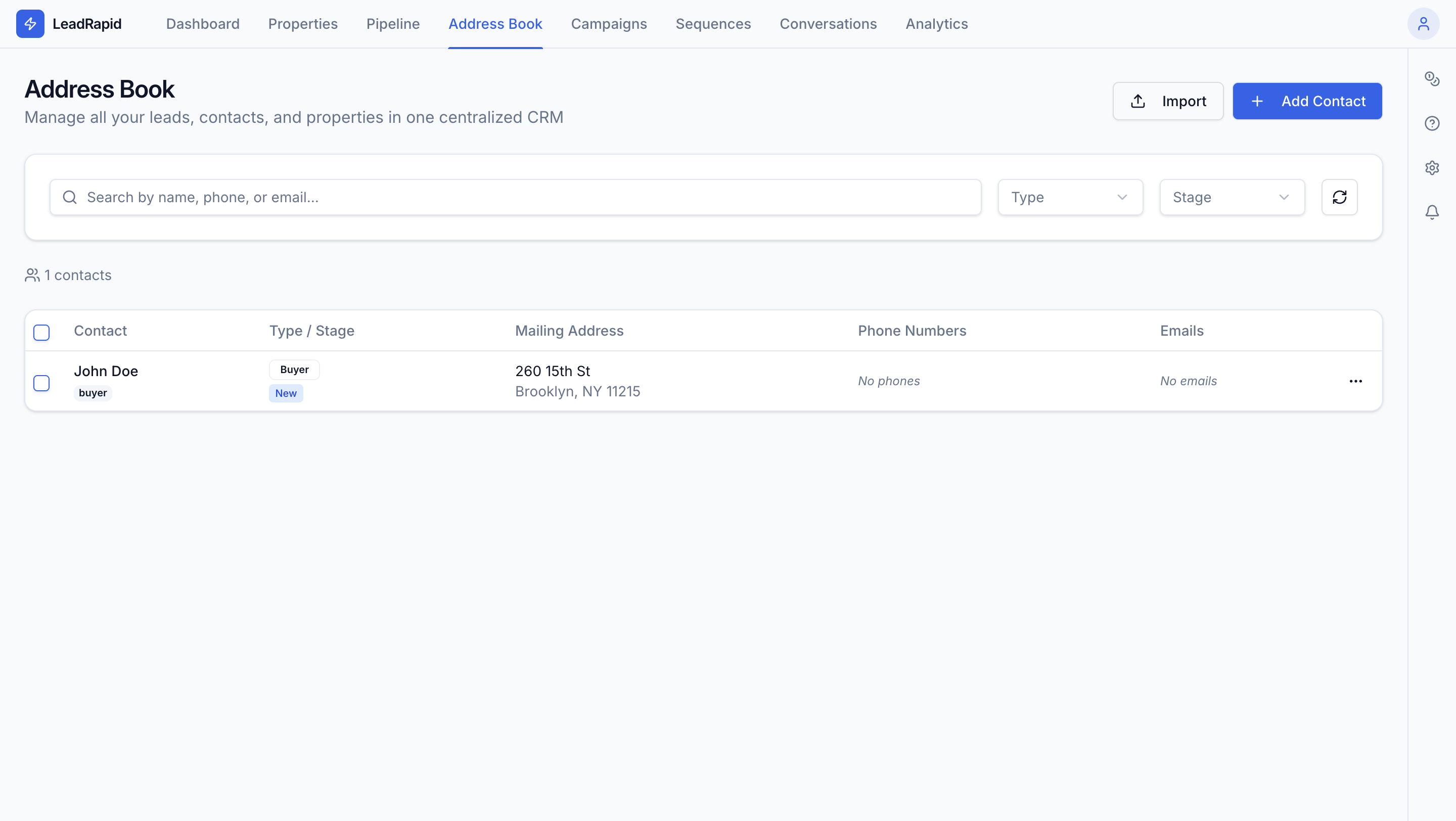Click the coins credits icon in sidebar
The width and height of the screenshot is (1456, 821).
(x=1432, y=78)
